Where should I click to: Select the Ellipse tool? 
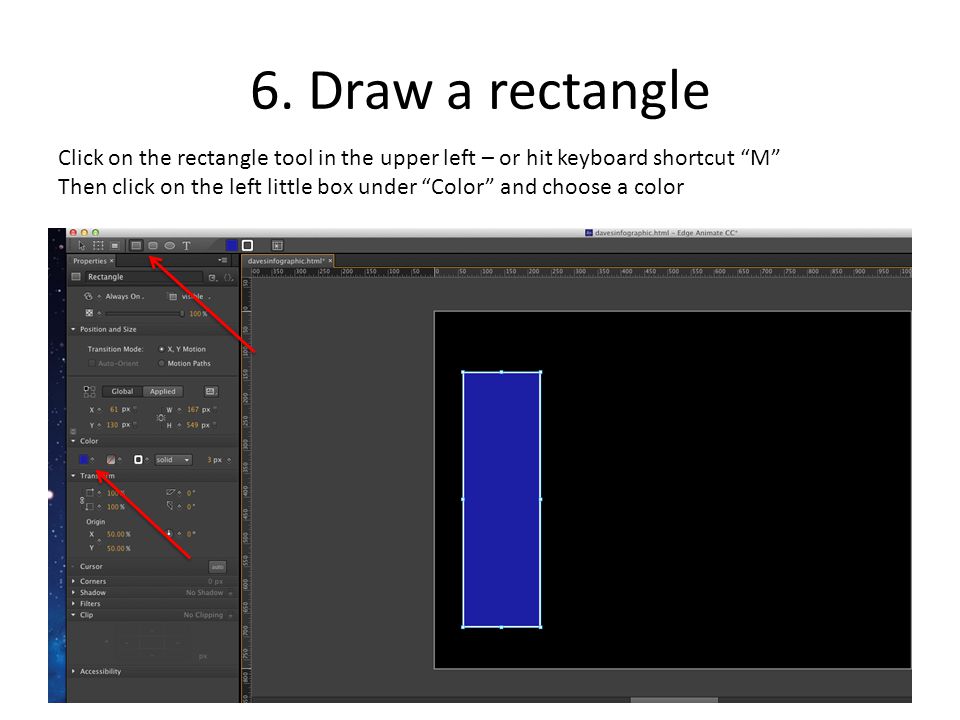click(170, 246)
